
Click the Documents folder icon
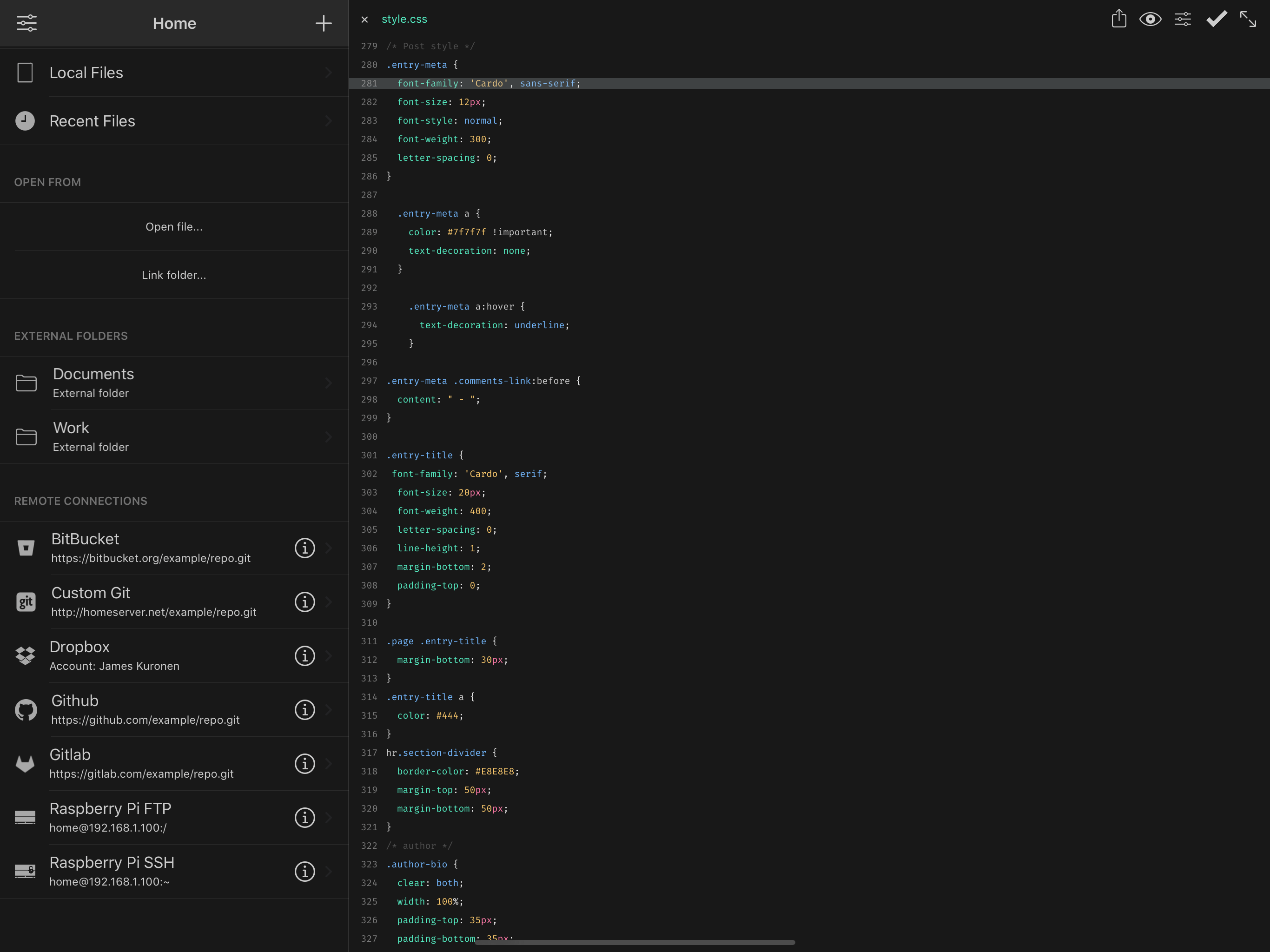point(26,383)
